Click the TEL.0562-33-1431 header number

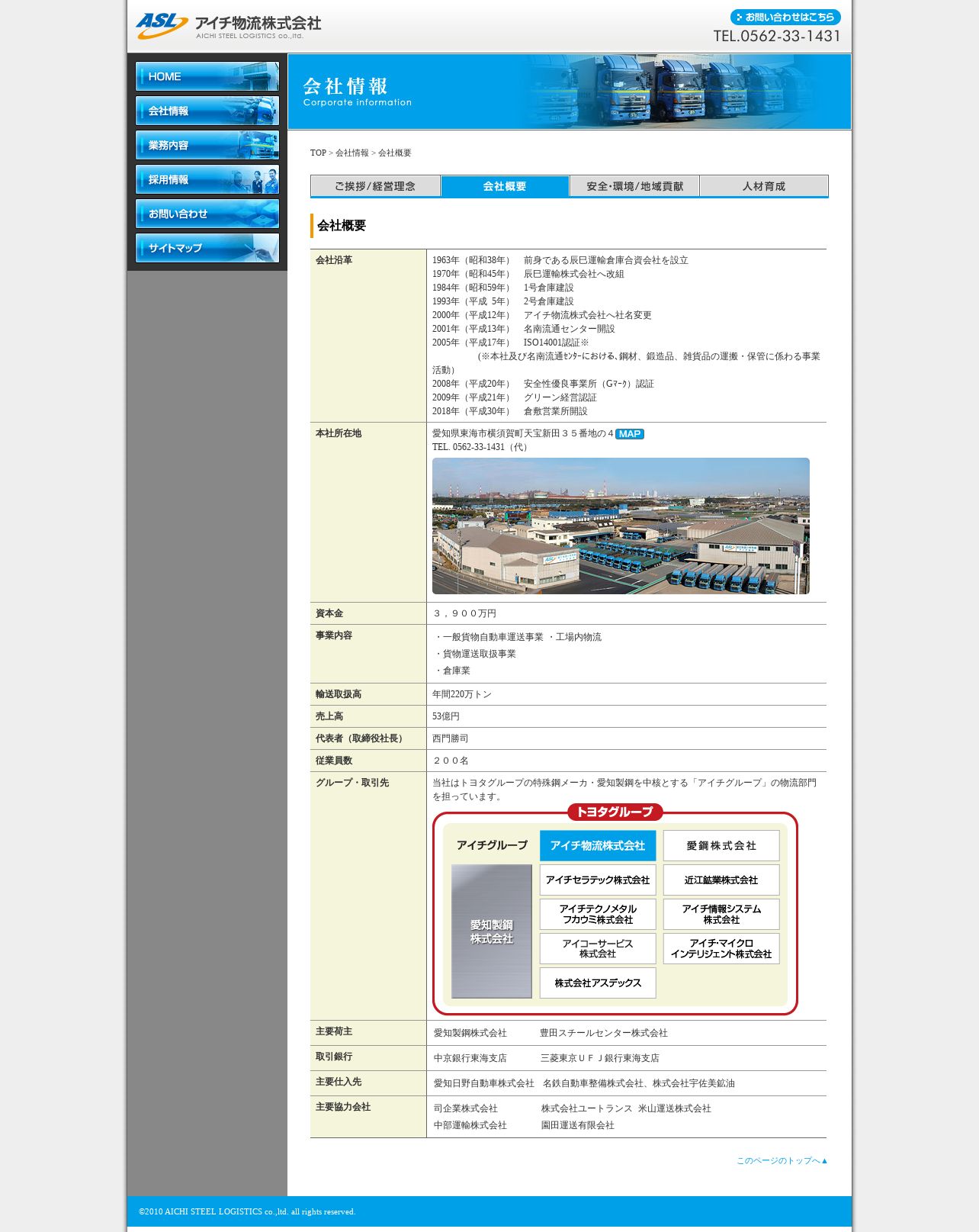(x=777, y=36)
